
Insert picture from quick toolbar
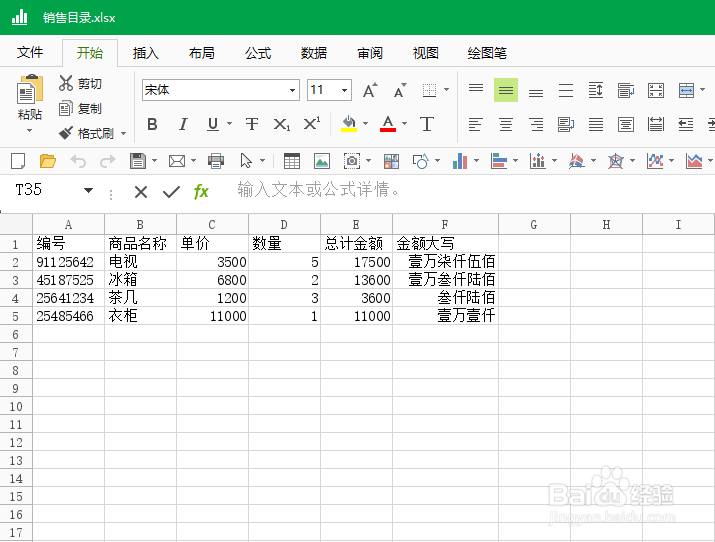(x=322, y=161)
